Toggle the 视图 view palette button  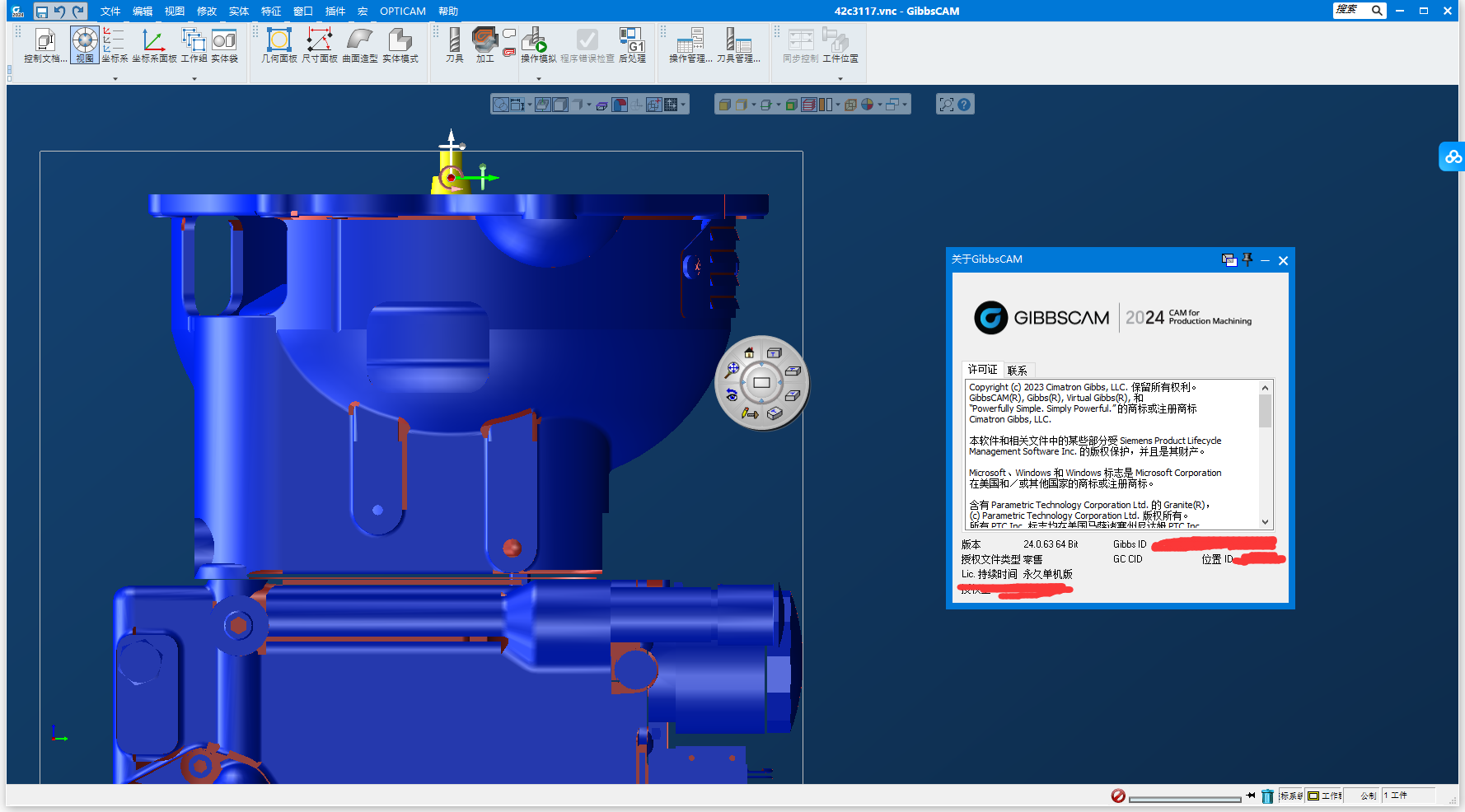tap(85, 44)
